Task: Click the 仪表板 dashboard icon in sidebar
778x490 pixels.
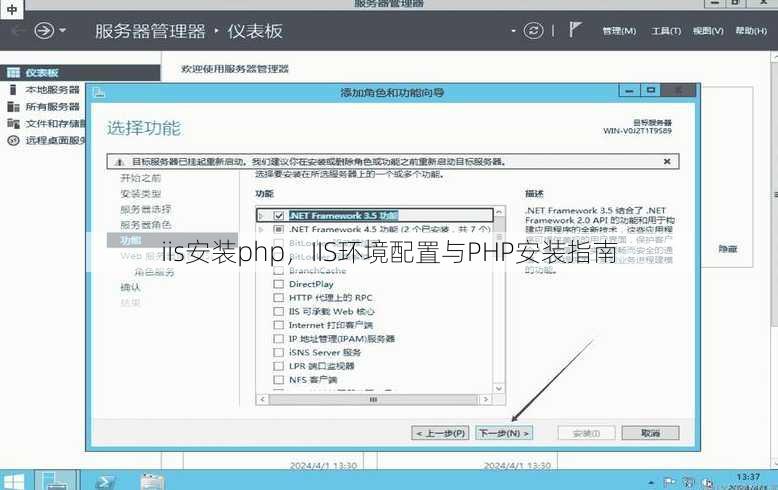Action: tap(13, 73)
